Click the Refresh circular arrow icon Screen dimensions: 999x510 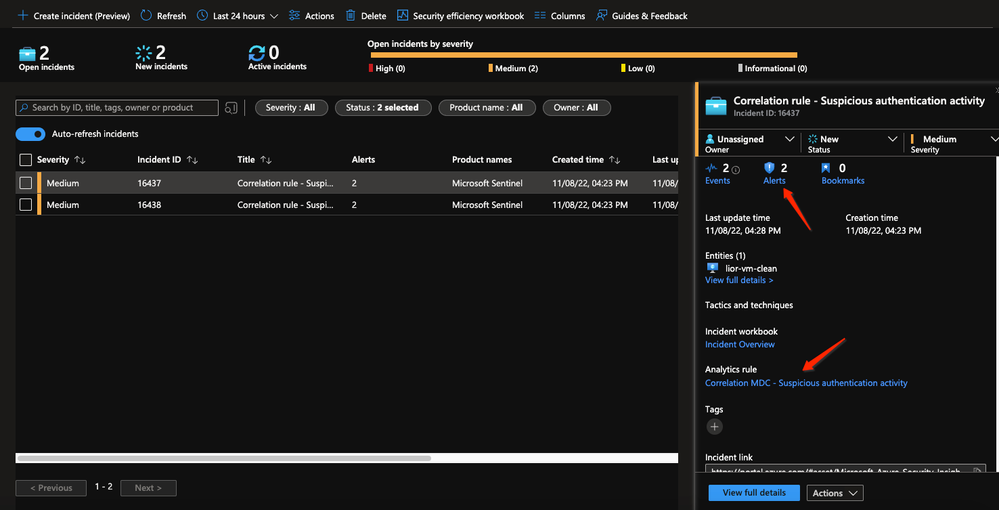146,15
